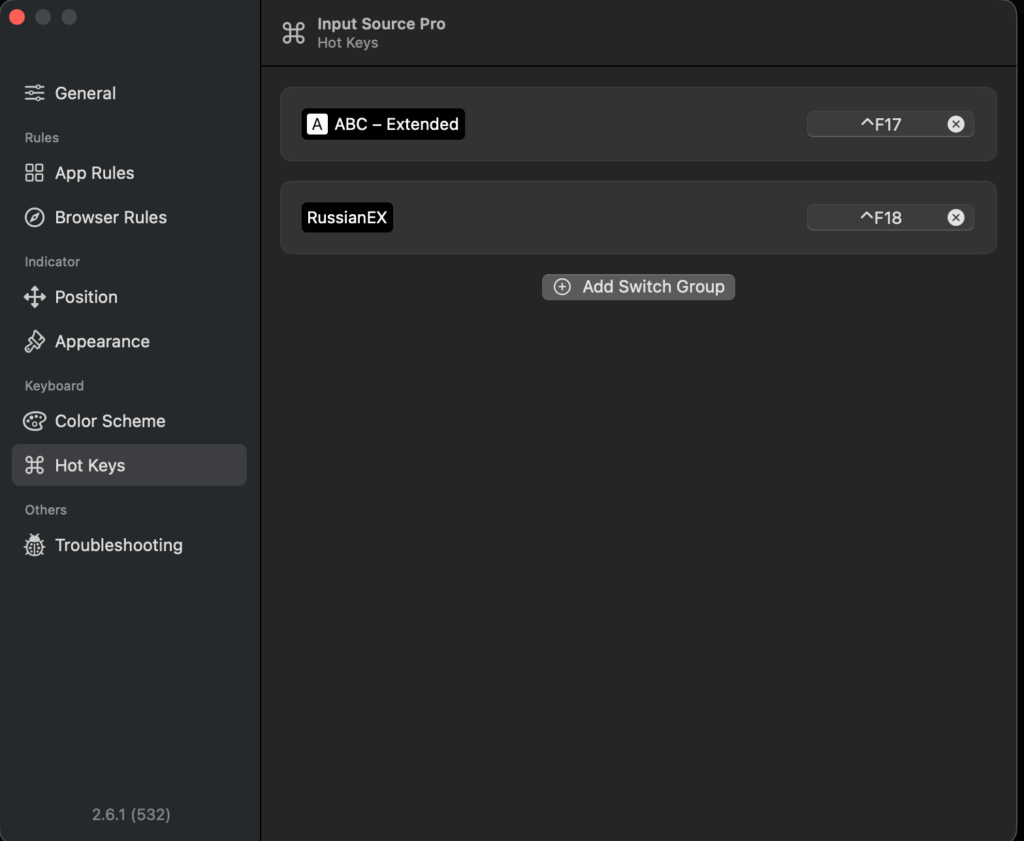
Task: Click the Position arrows icon
Action: (x=35, y=297)
